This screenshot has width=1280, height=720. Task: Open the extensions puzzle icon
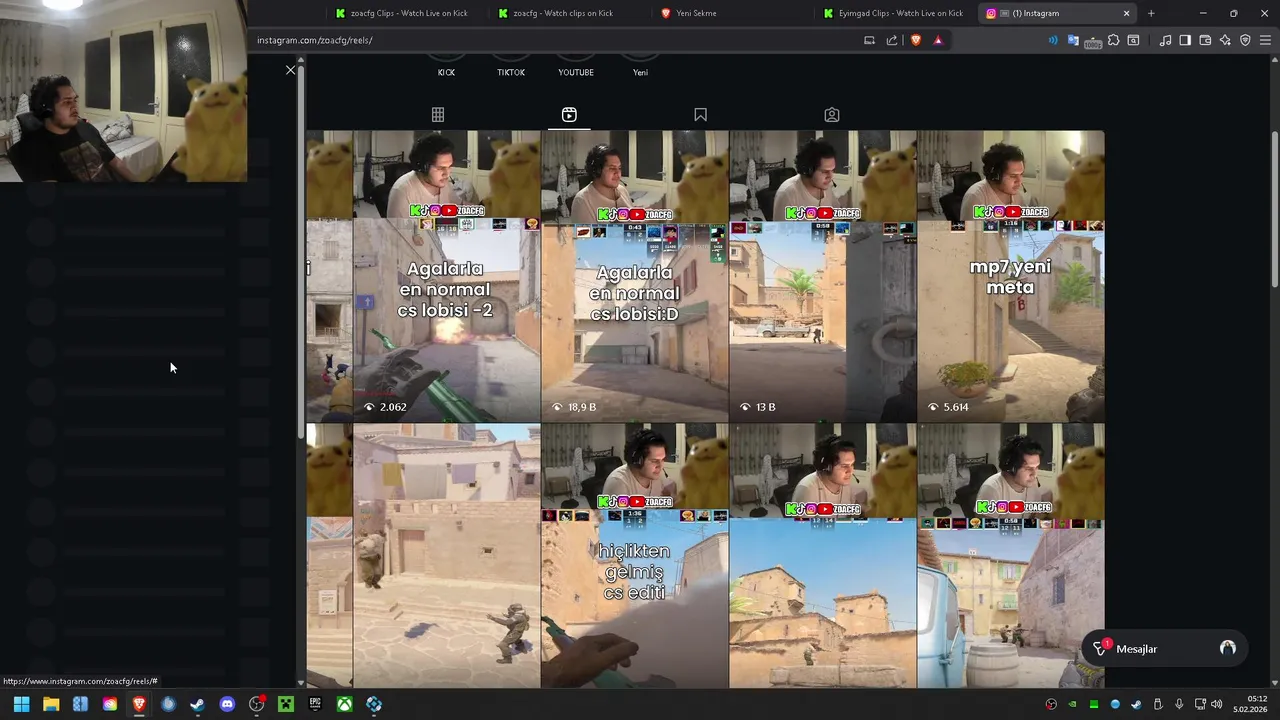coord(1113,40)
